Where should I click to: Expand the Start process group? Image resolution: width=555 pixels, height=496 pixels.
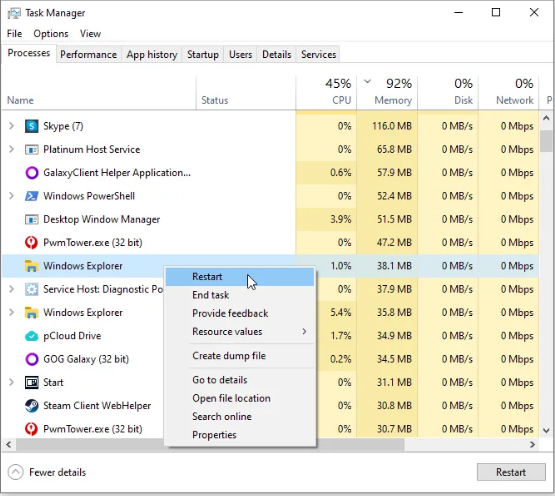click(x=11, y=382)
